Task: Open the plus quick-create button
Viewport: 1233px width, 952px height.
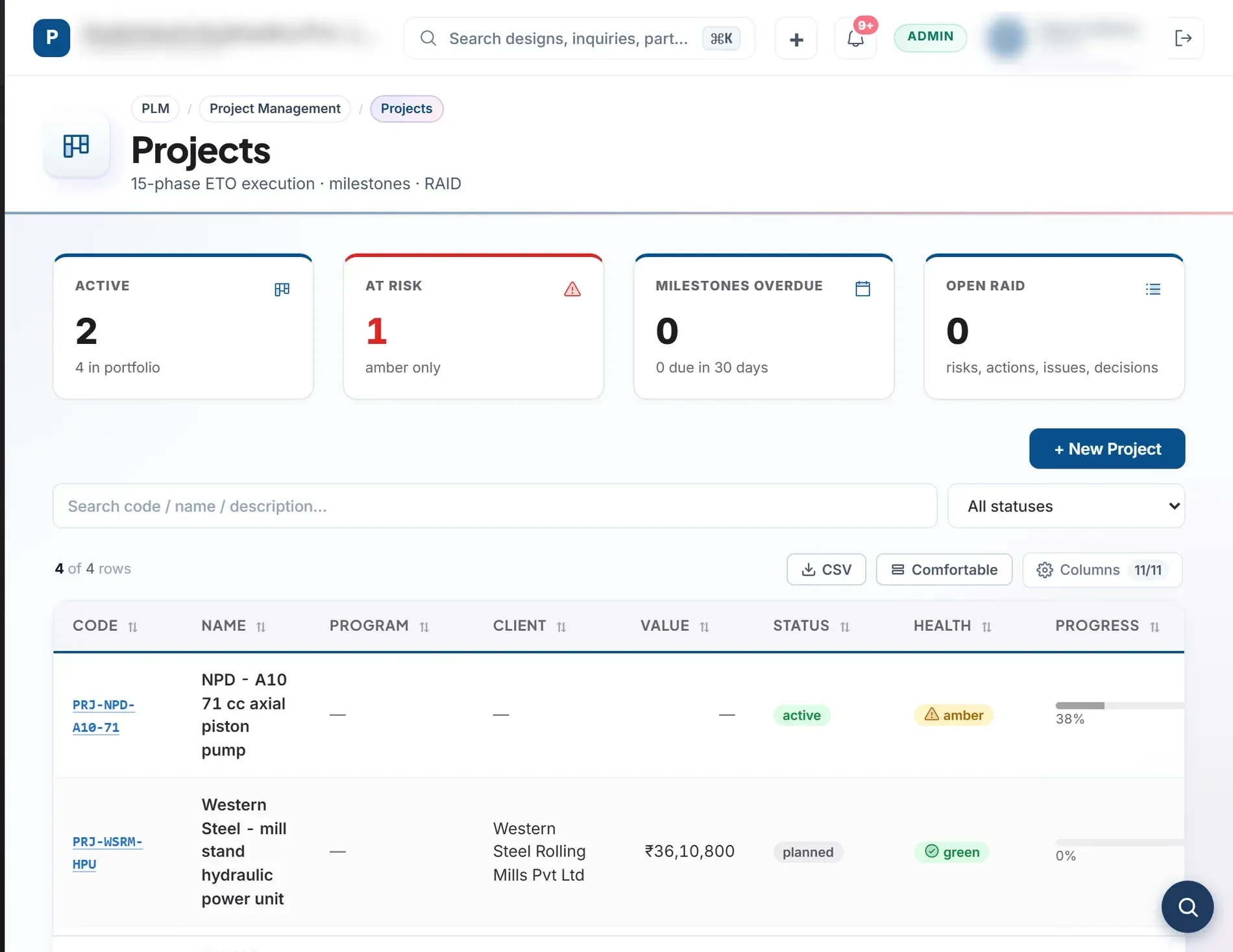Action: tap(796, 39)
